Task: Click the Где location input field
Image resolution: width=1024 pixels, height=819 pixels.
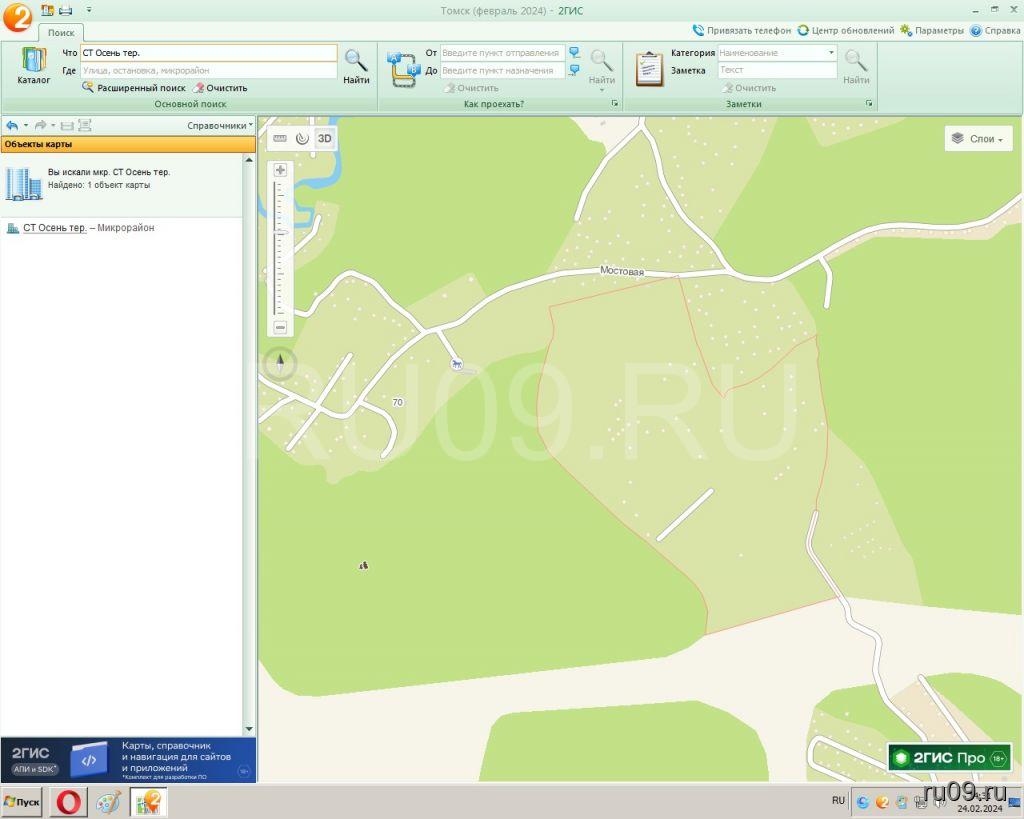Action: click(x=208, y=71)
